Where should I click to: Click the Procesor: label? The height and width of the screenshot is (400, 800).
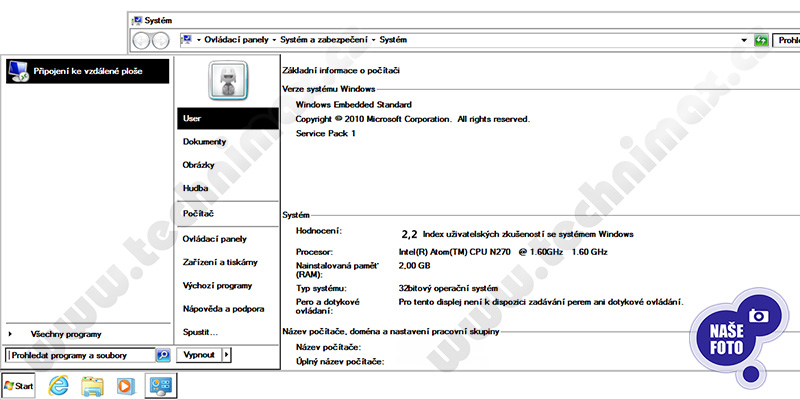point(314,252)
